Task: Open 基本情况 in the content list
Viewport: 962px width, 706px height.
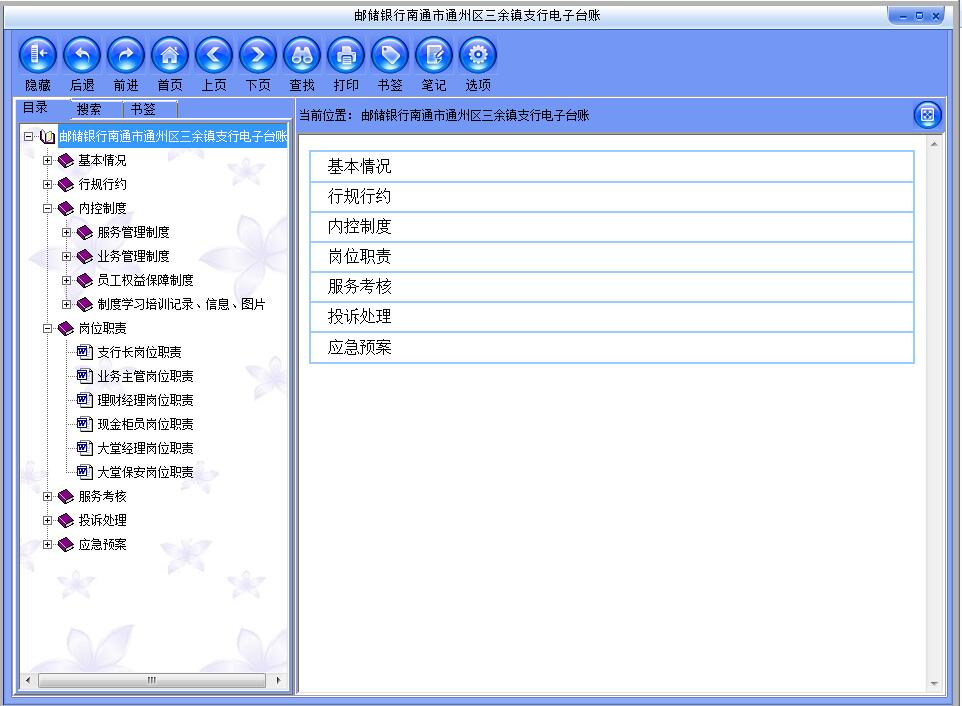Action: tap(612, 166)
